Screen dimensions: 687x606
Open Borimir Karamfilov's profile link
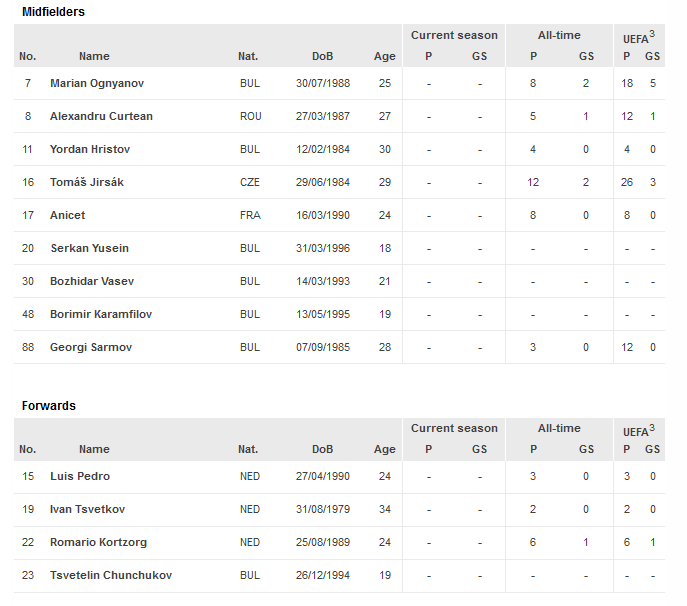101,314
